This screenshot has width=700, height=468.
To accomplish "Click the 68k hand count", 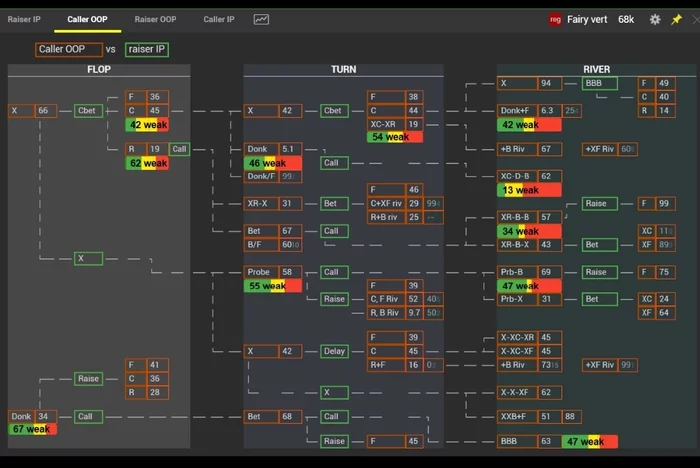I will tap(626, 19).
